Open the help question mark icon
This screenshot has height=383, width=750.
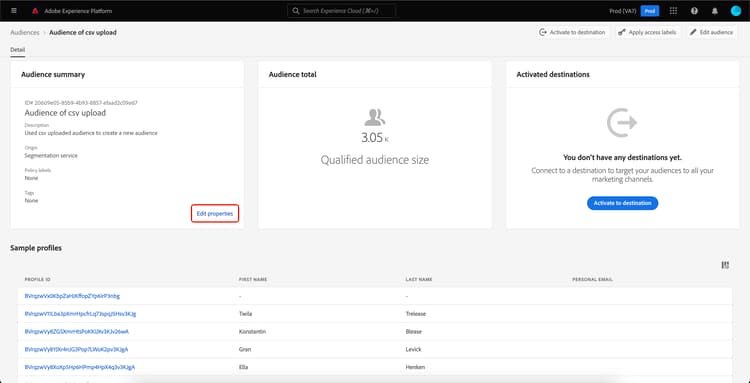click(x=694, y=11)
